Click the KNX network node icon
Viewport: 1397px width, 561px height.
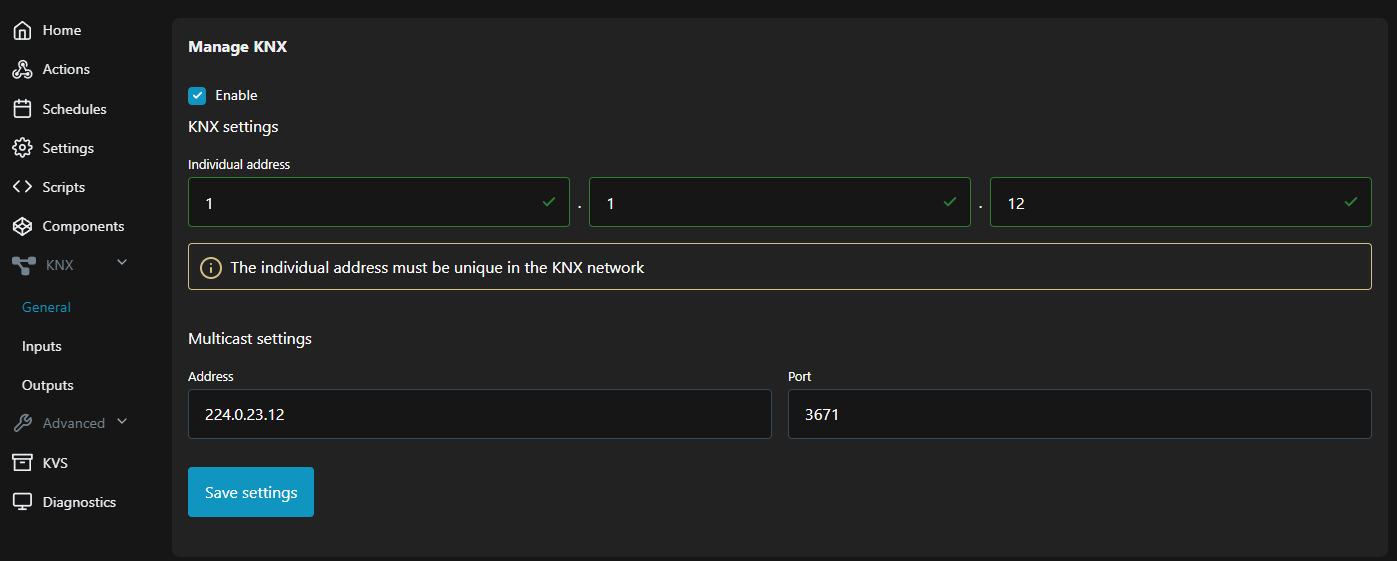(x=24, y=265)
